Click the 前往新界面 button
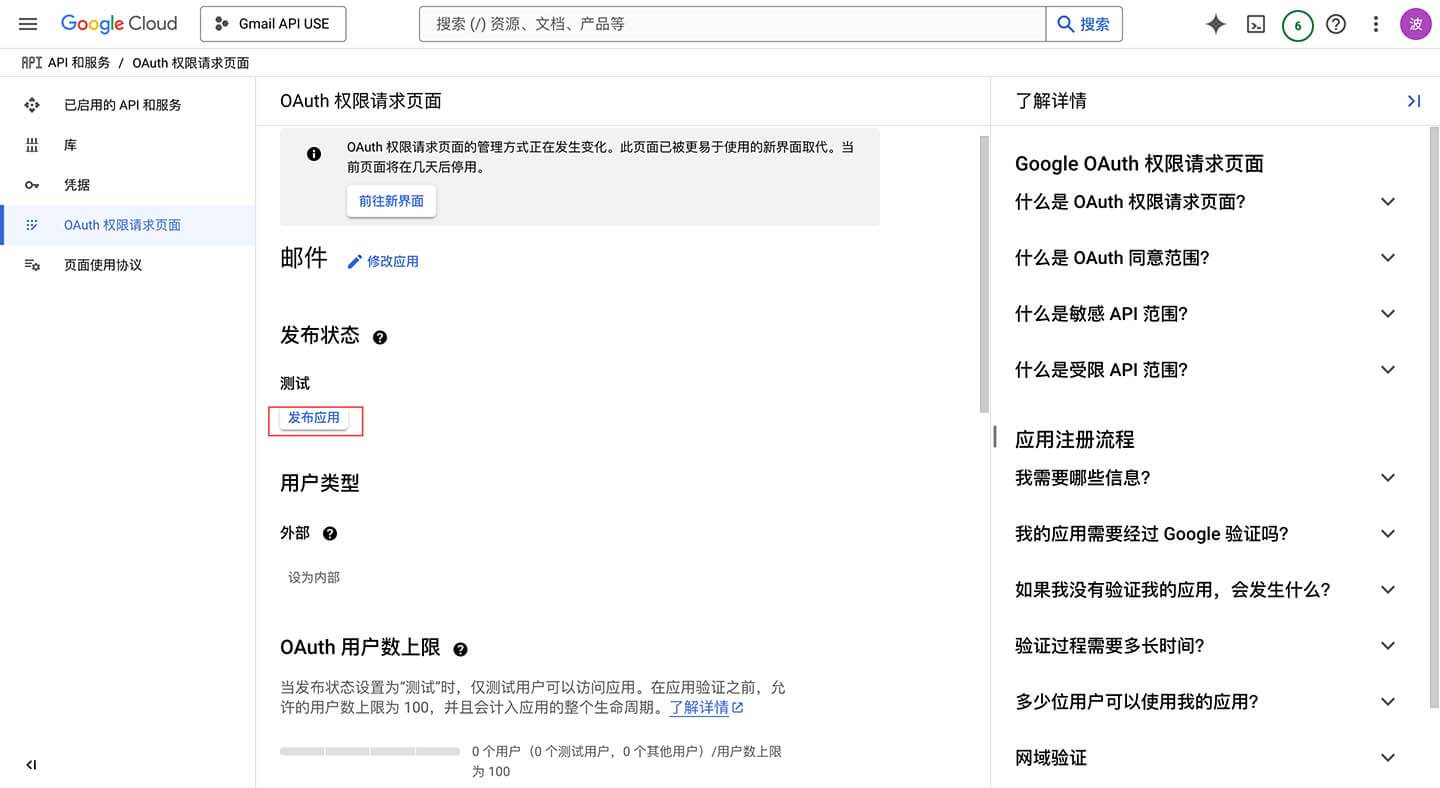 tap(391, 201)
